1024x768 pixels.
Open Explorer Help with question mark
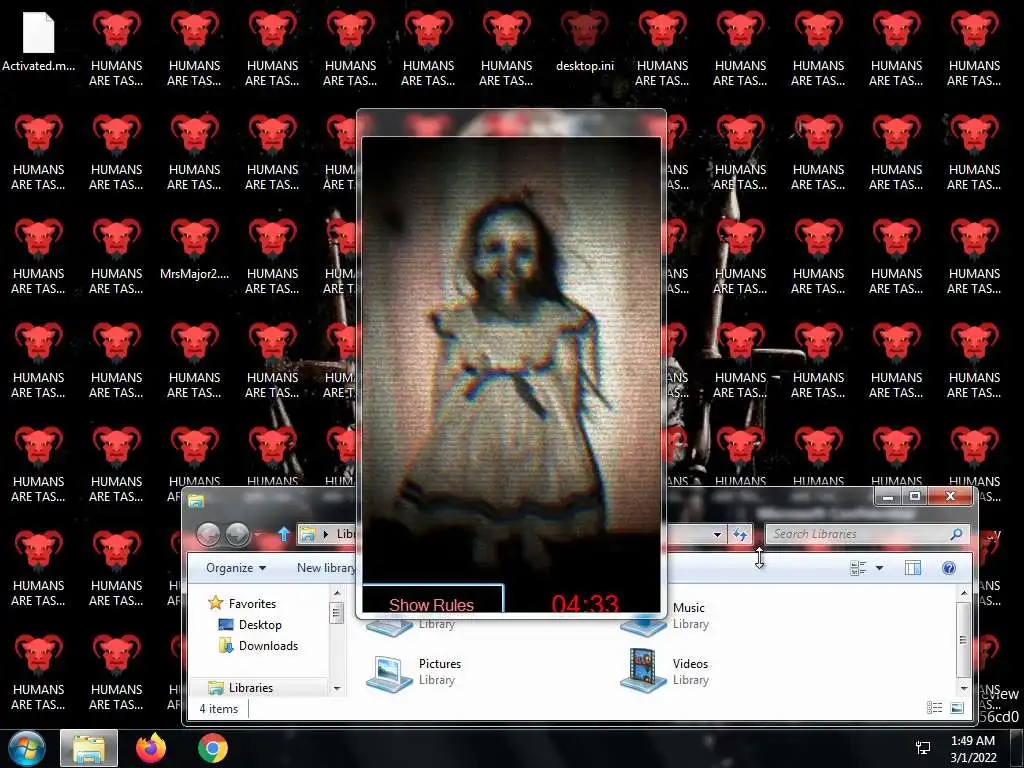(949, 568)
